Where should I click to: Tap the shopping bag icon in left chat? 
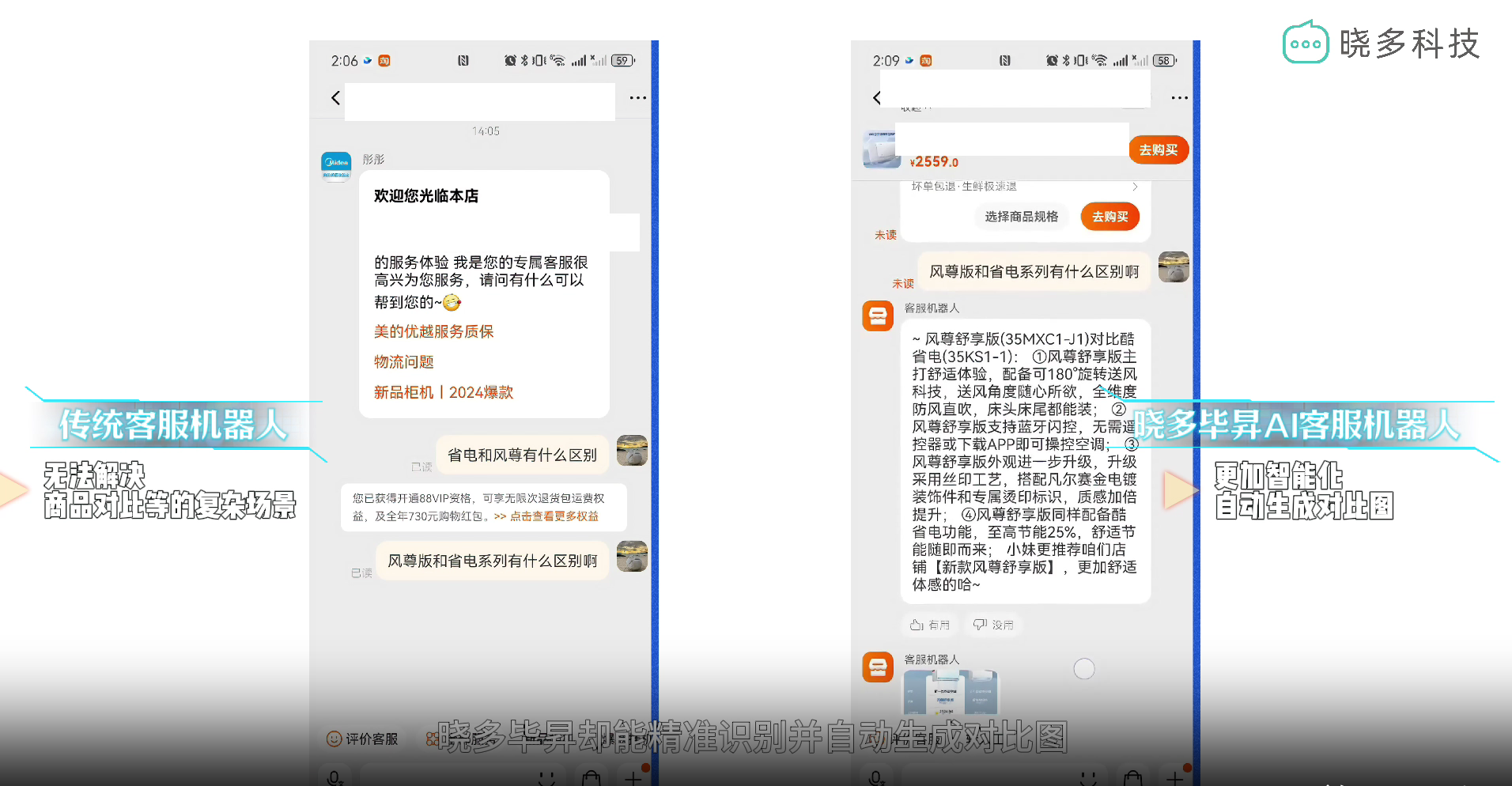click(x=591, y=778)
